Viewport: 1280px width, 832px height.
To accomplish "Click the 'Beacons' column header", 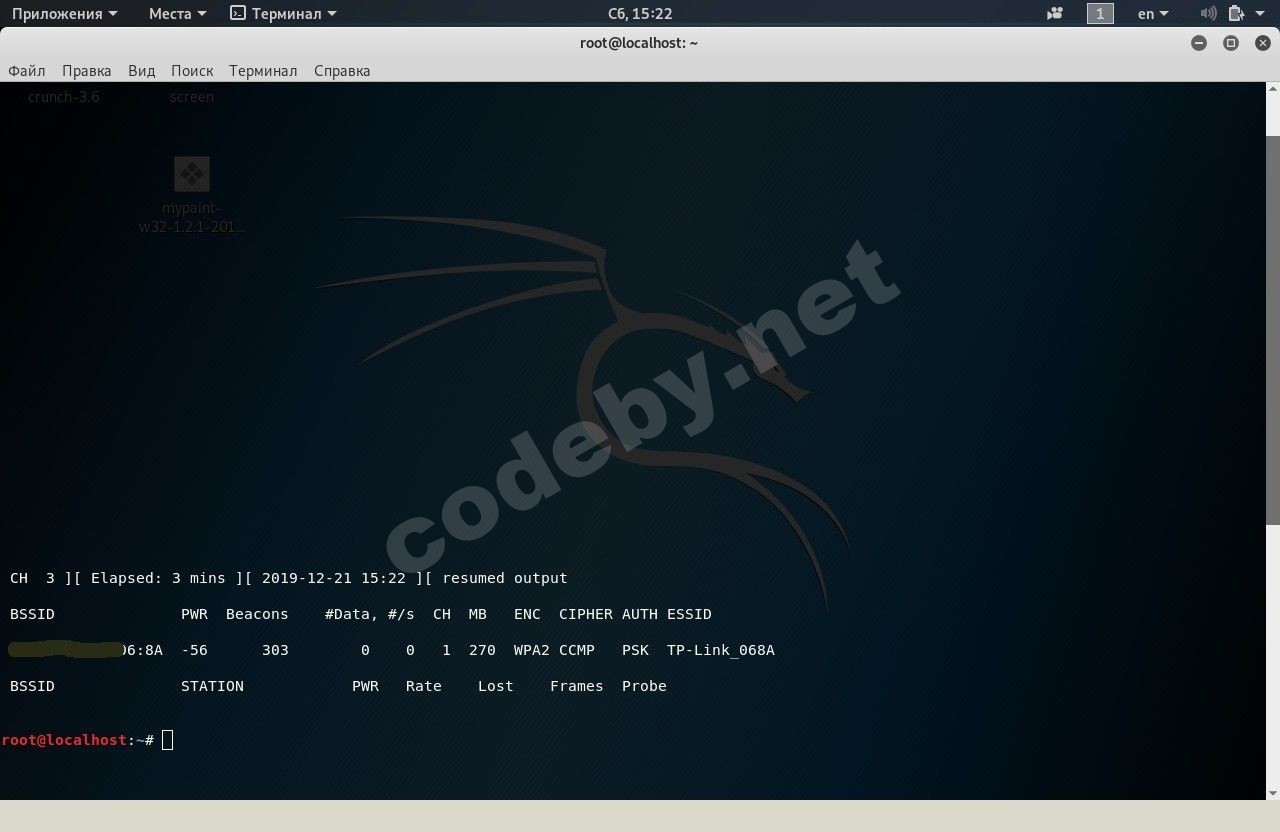I will point(257,614).
